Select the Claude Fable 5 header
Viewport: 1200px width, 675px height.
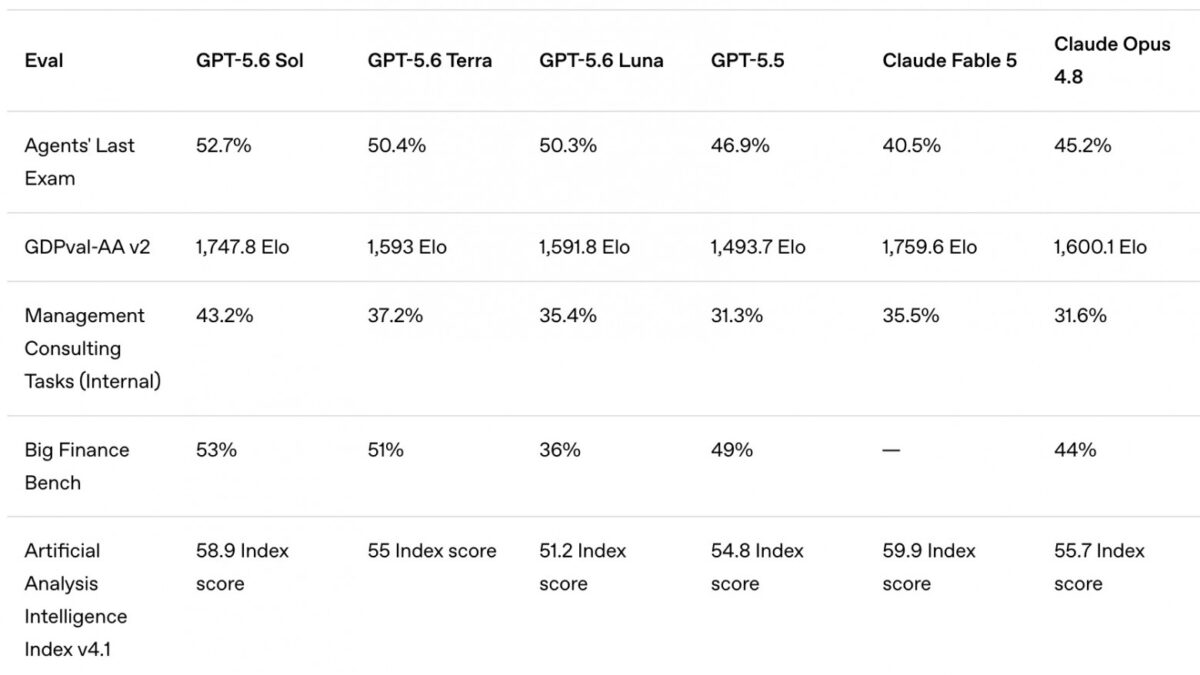pyautogui.click(x=950, y=60)
